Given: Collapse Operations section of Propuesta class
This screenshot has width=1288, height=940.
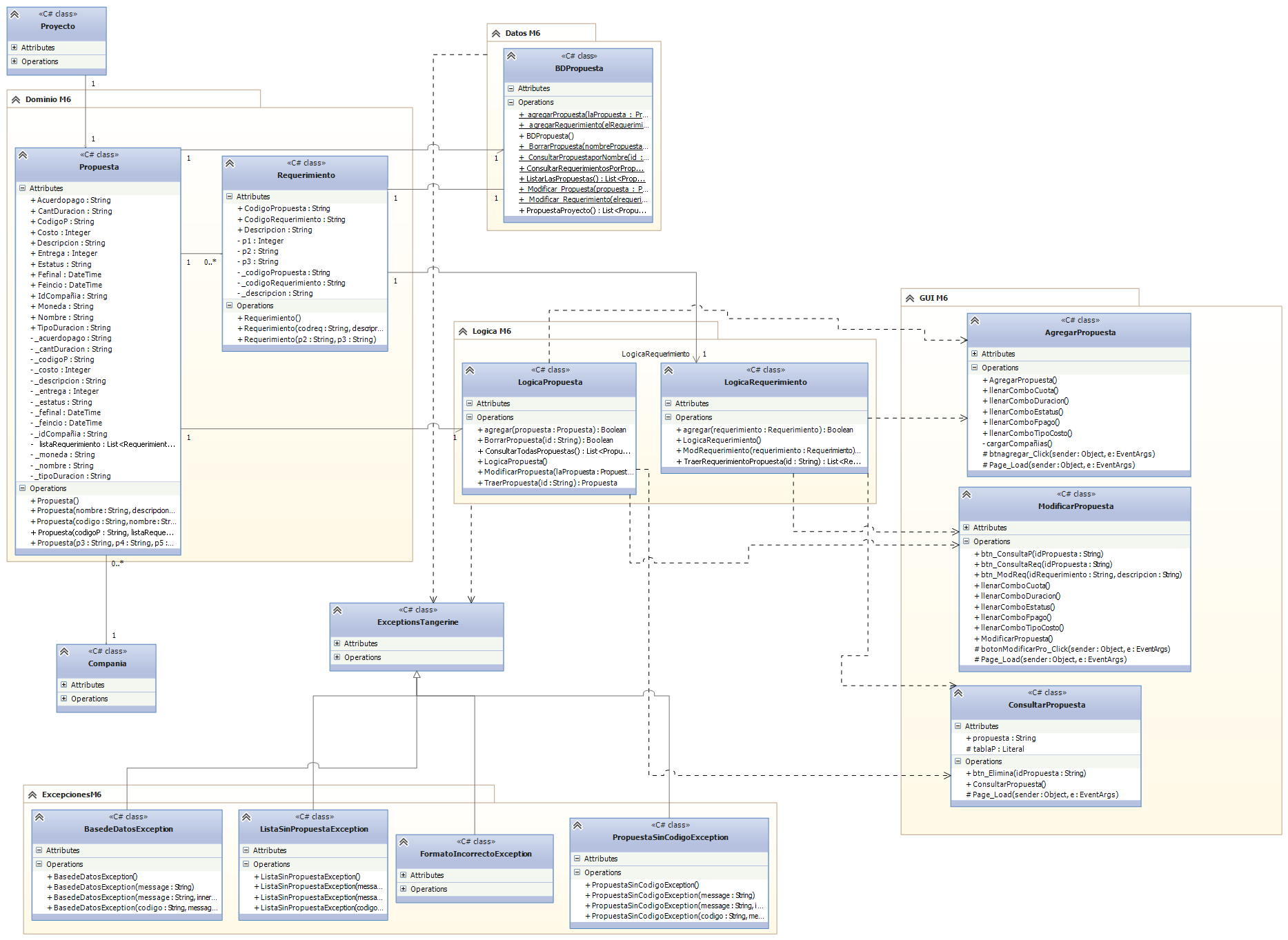Looking at the screenshot, I should pos(22,488).
